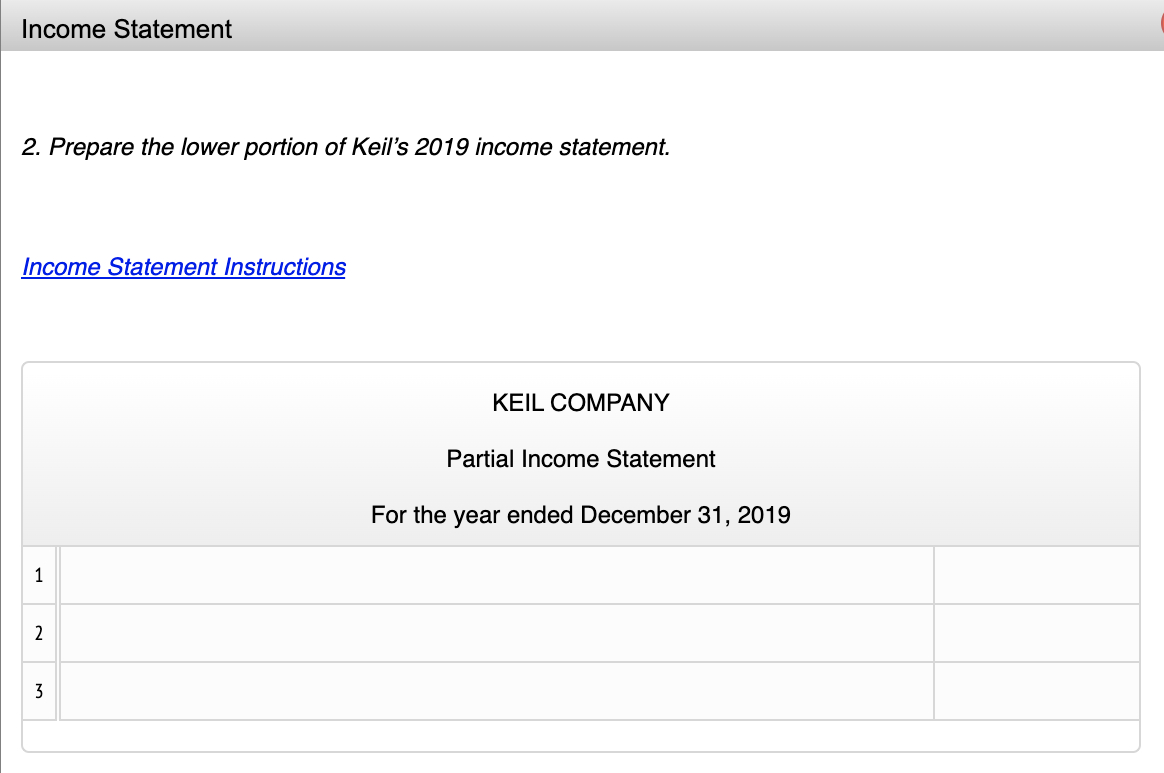
Task: Select the row 2 amount cell
Action: [1036, 633]
